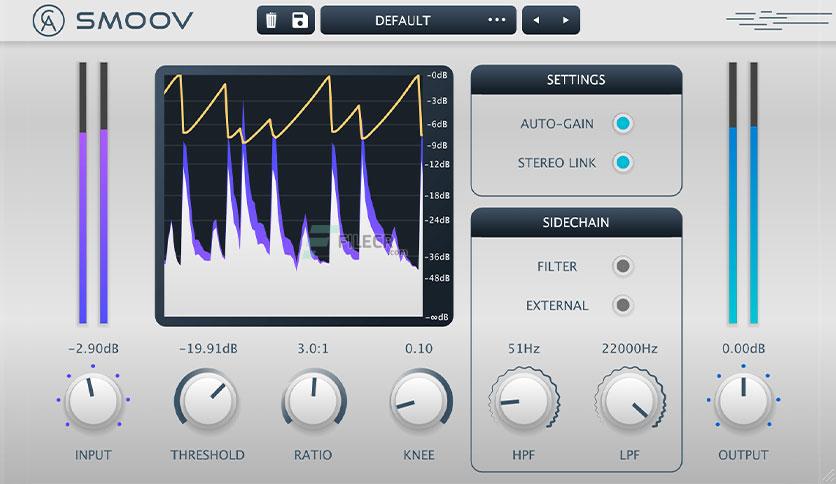Click the -48dB scale label
This screenshot has height=484, width=836.
pos(438,278)
